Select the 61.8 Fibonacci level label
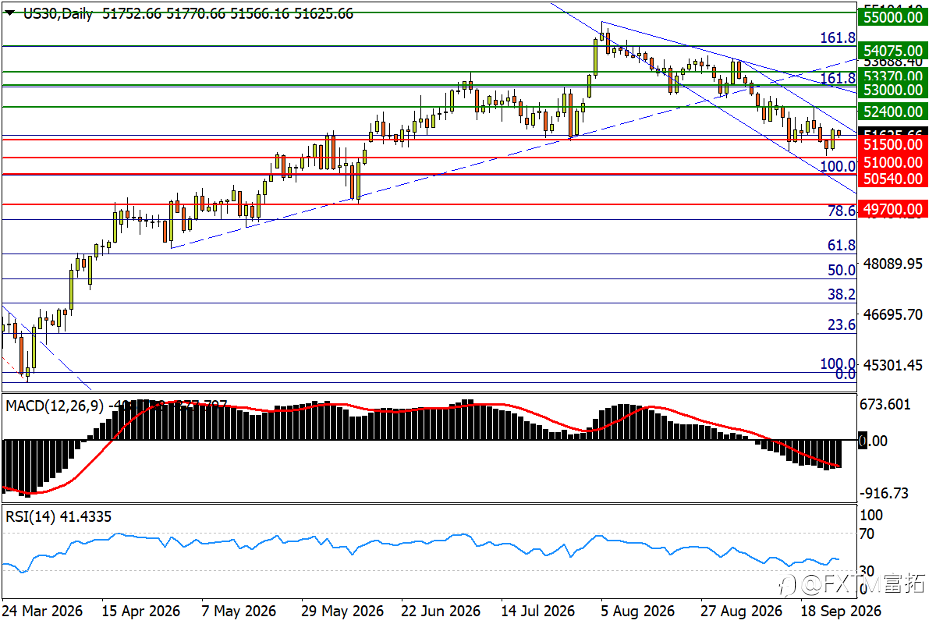 841,245
